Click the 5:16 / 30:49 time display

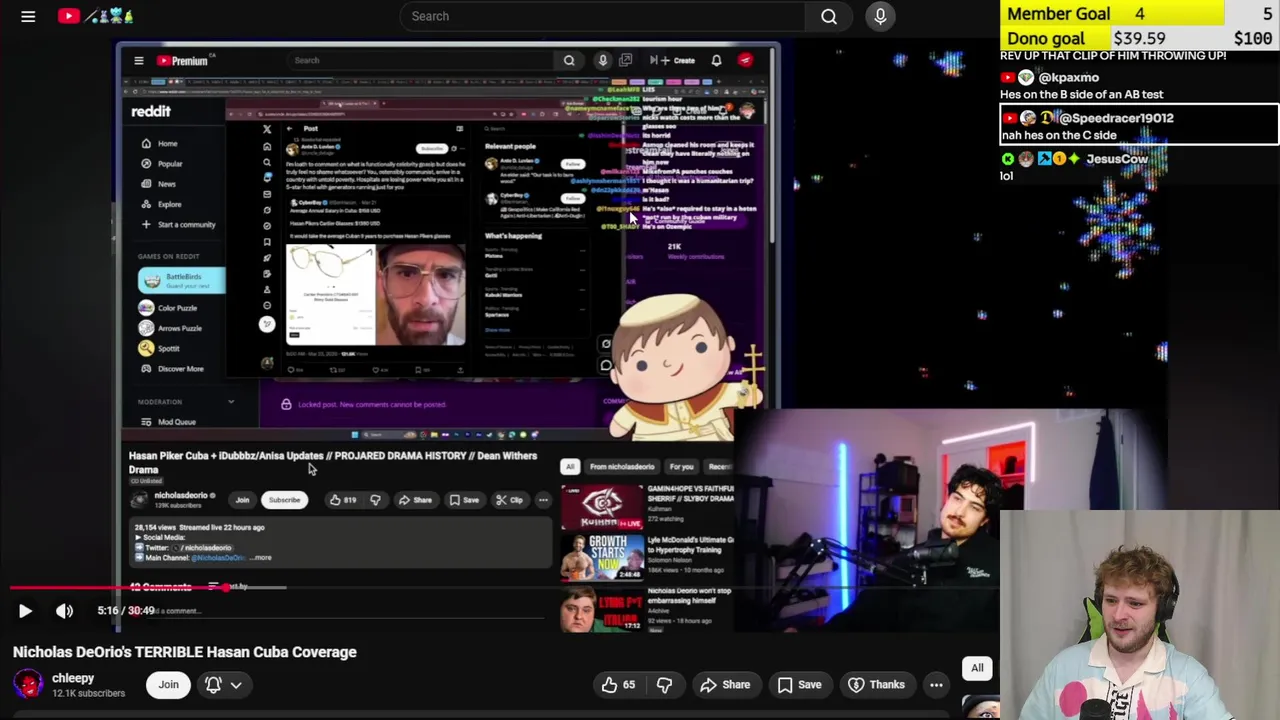[126, 611]
